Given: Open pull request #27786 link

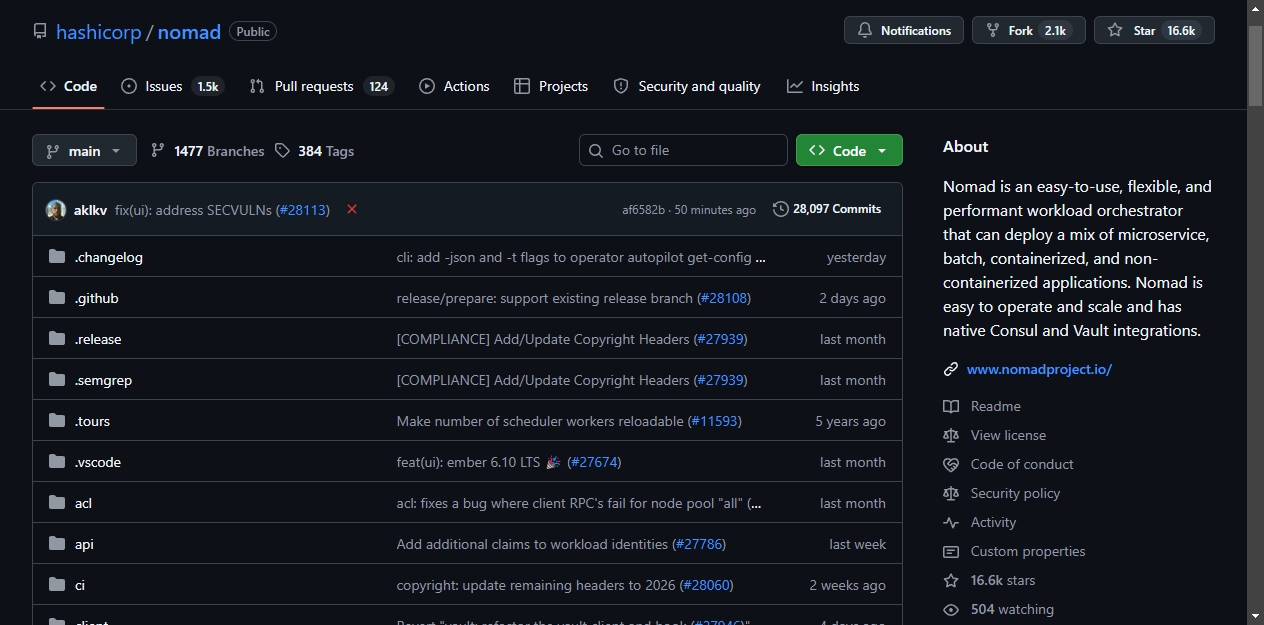Looking at the screenshot, I should tap(699, 544).
